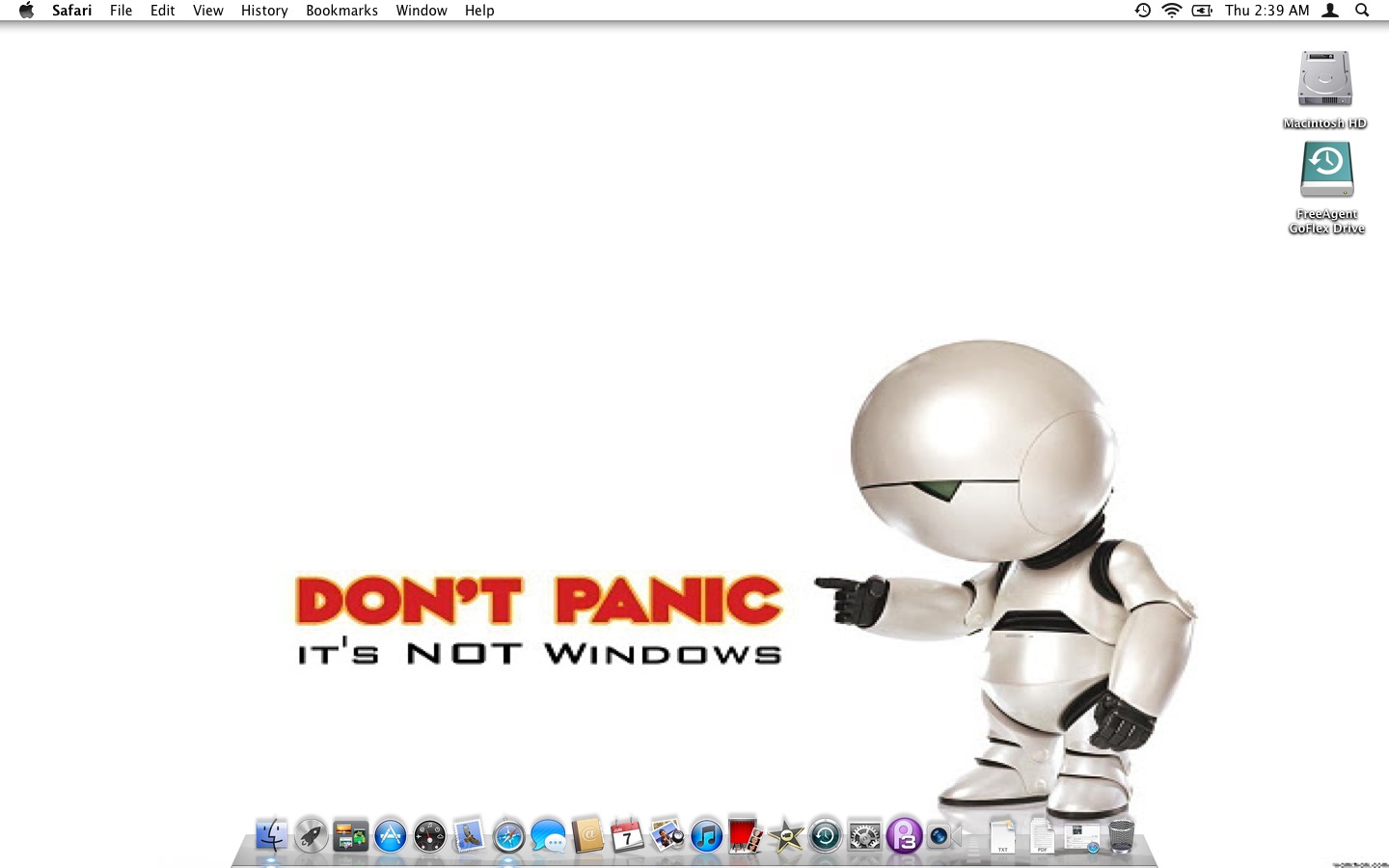Open Time Machine in the dock
Screen dimensions: 1389x868
pyautogui.click(x=825, y=835)
